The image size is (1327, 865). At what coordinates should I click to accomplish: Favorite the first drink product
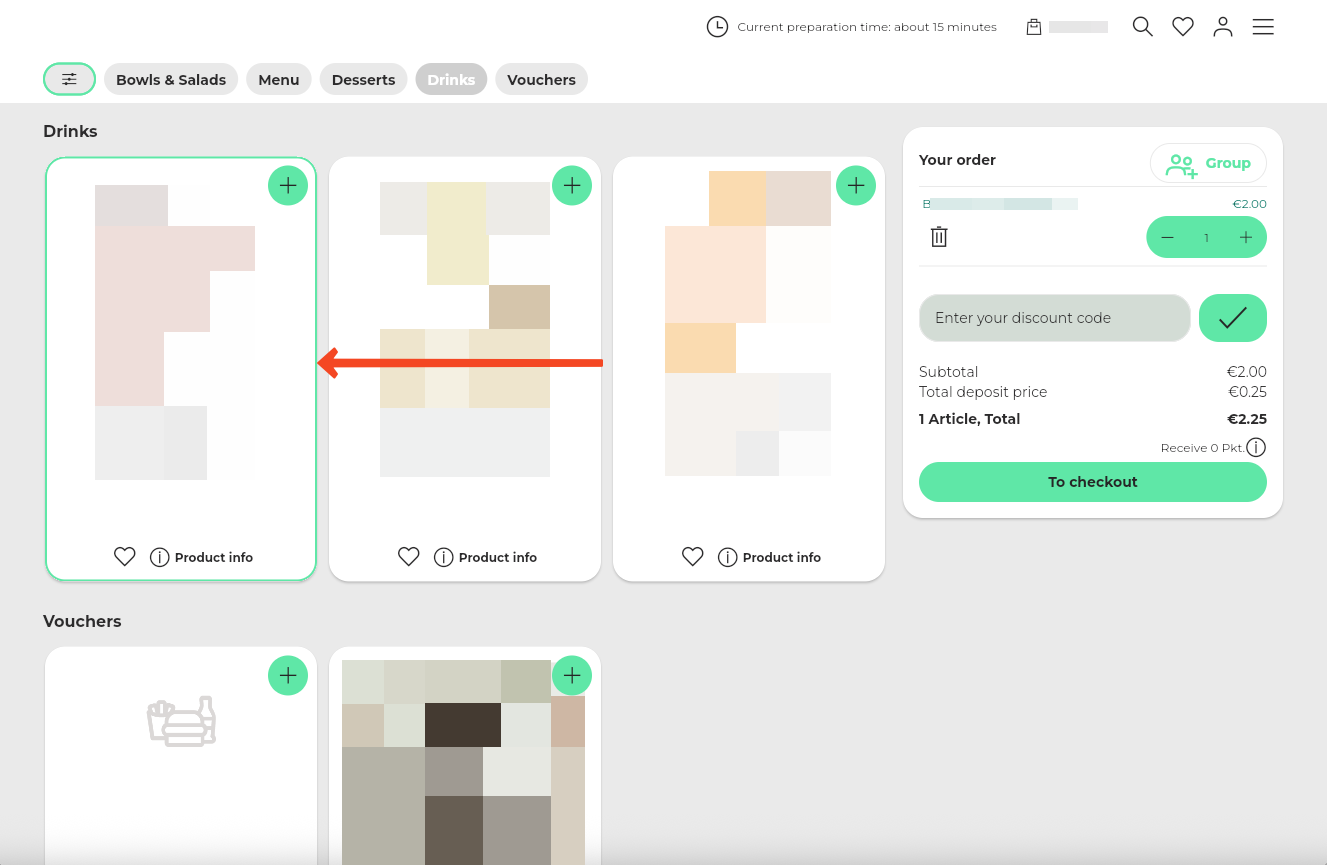pos(125,557)
